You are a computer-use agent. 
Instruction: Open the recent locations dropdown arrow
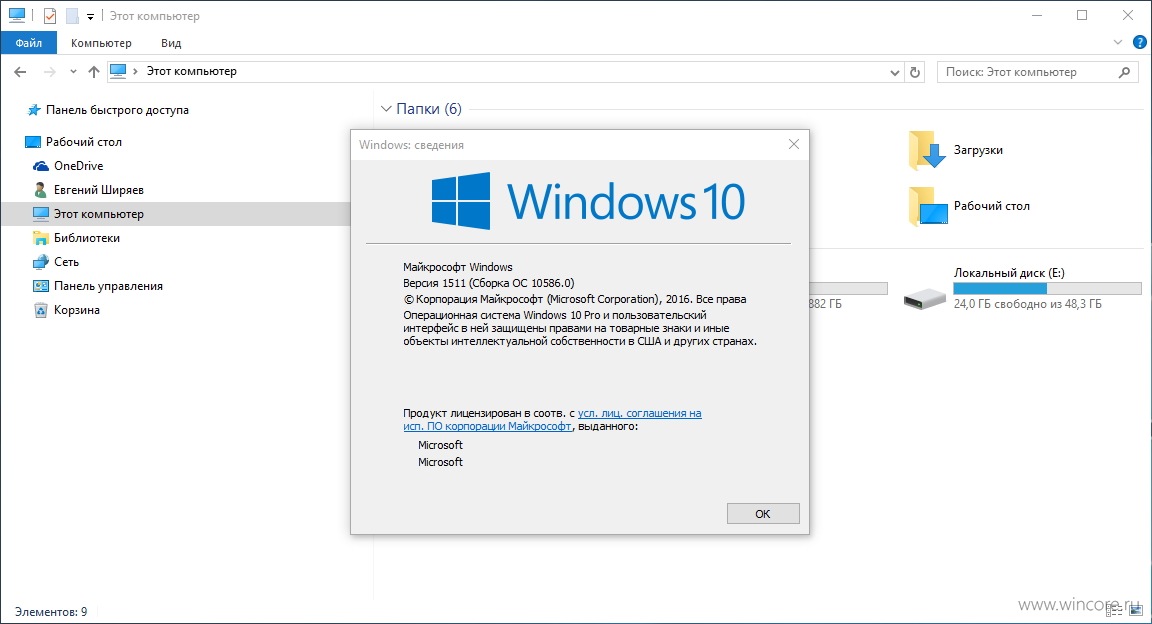[73, 71]
